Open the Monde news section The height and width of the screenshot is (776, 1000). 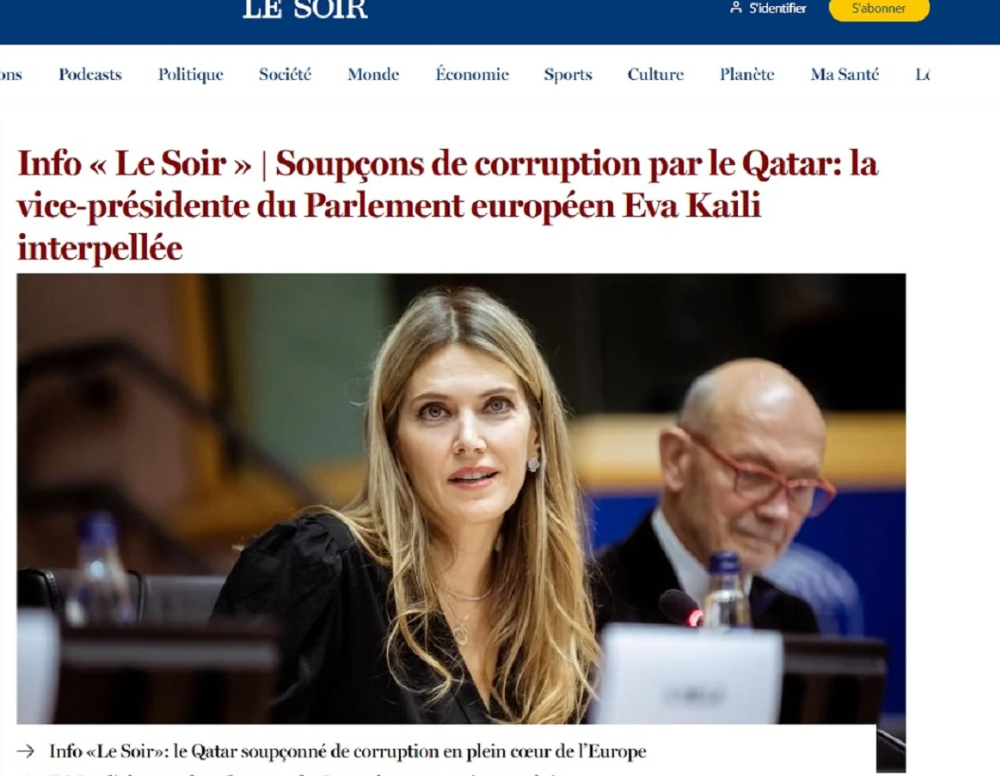click(x=373, y=75)
